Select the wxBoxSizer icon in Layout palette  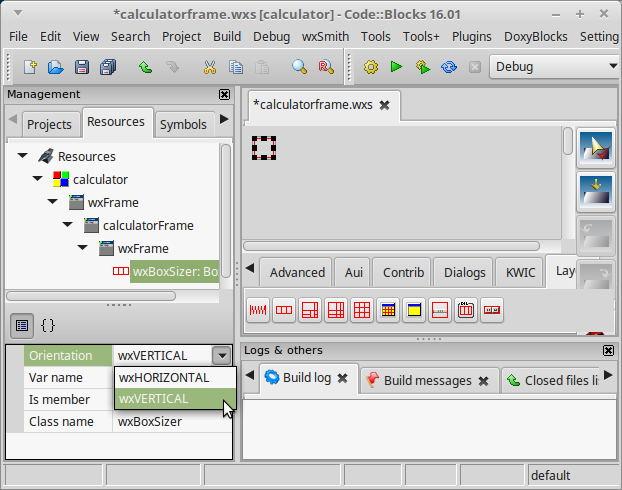(x=284, y=310)
